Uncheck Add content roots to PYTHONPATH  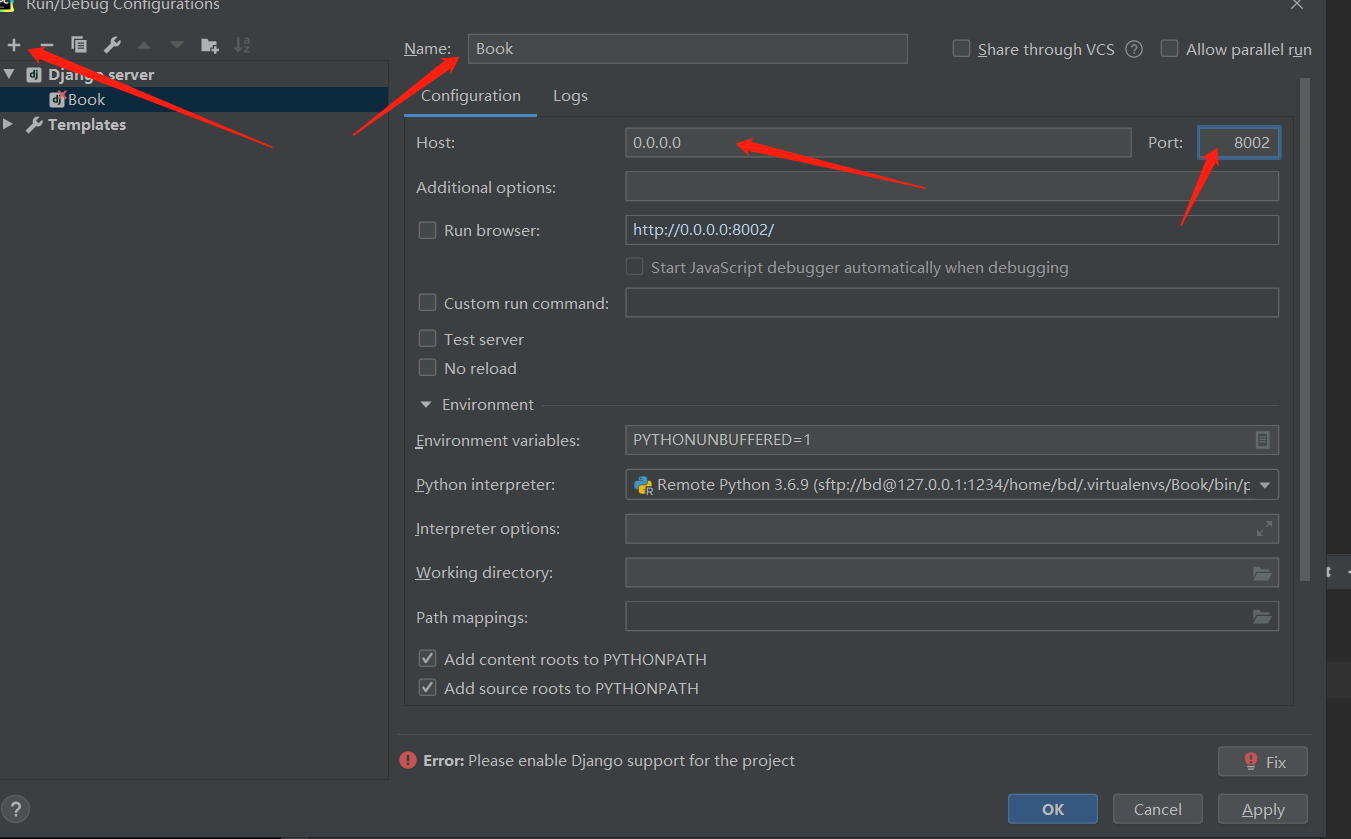coord(427,658)
